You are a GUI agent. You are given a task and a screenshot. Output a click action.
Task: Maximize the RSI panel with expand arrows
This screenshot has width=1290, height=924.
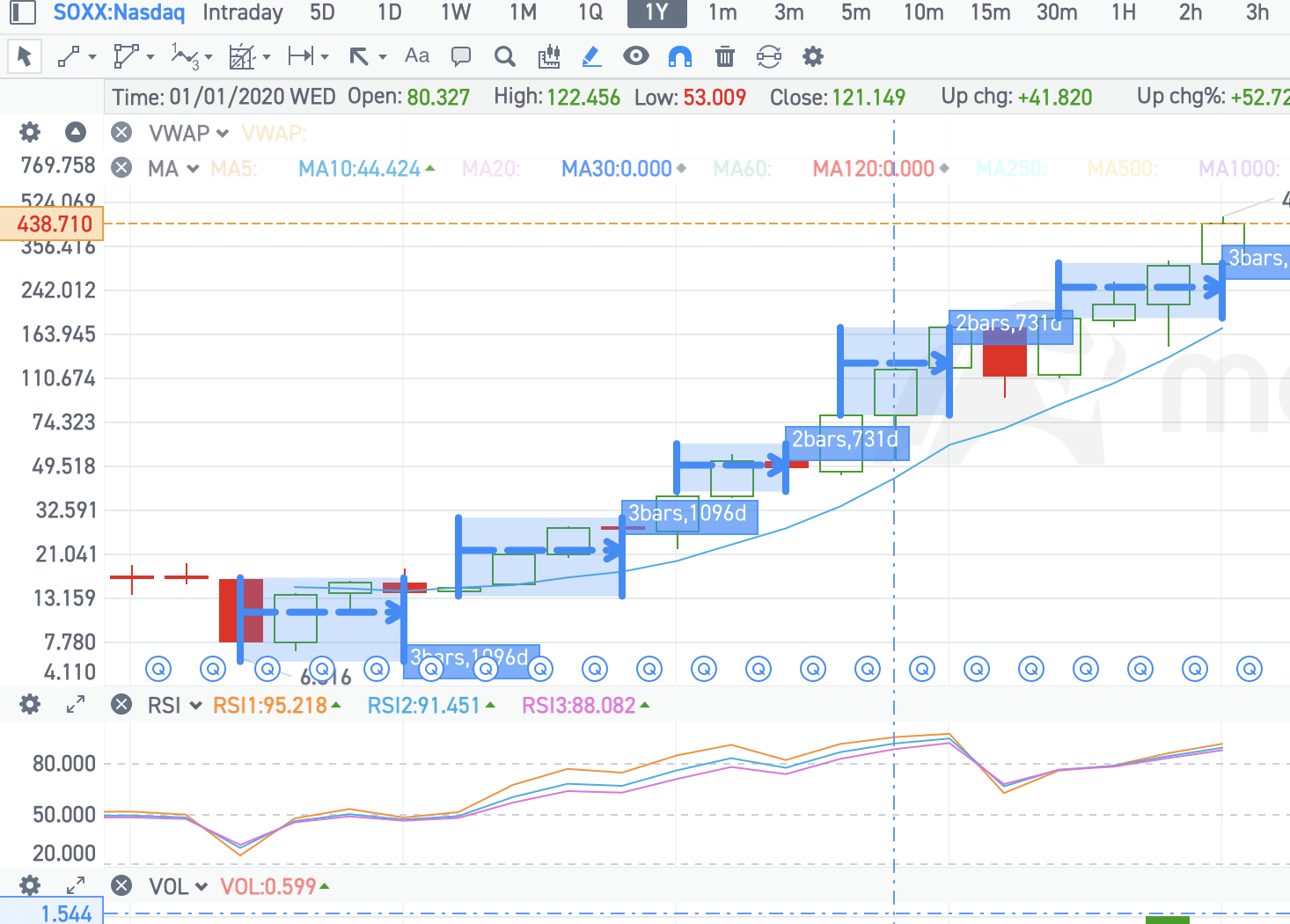(x=77, y=705)
